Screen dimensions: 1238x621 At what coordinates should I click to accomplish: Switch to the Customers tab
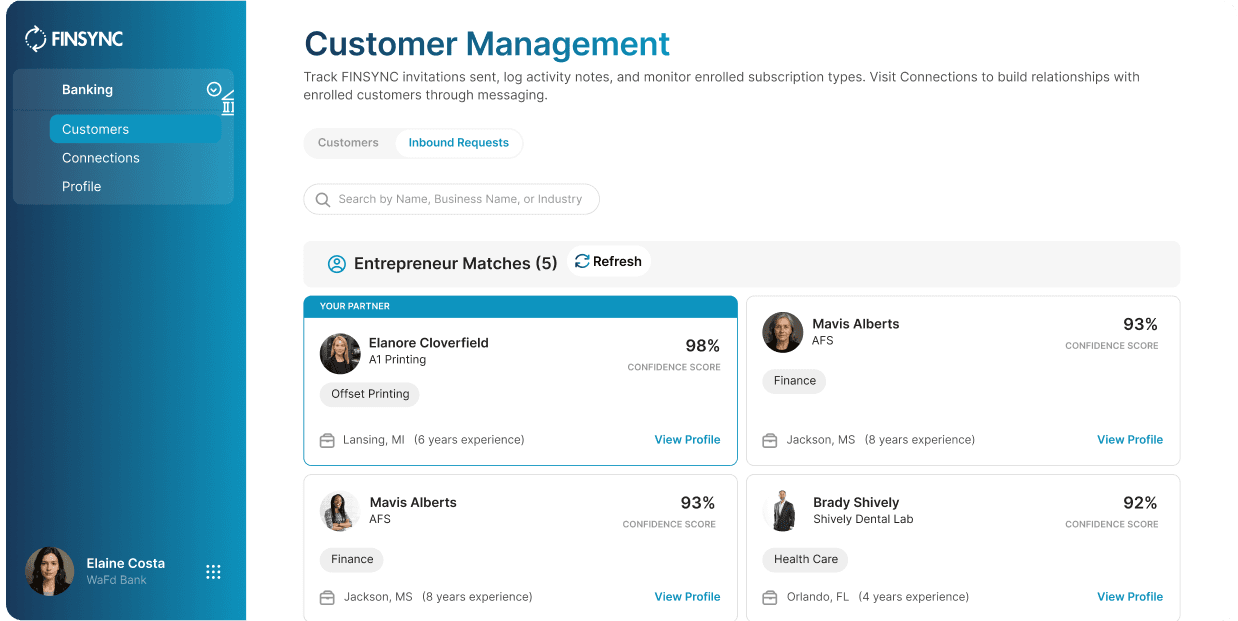pyautogui.click(x=348, y=143)
